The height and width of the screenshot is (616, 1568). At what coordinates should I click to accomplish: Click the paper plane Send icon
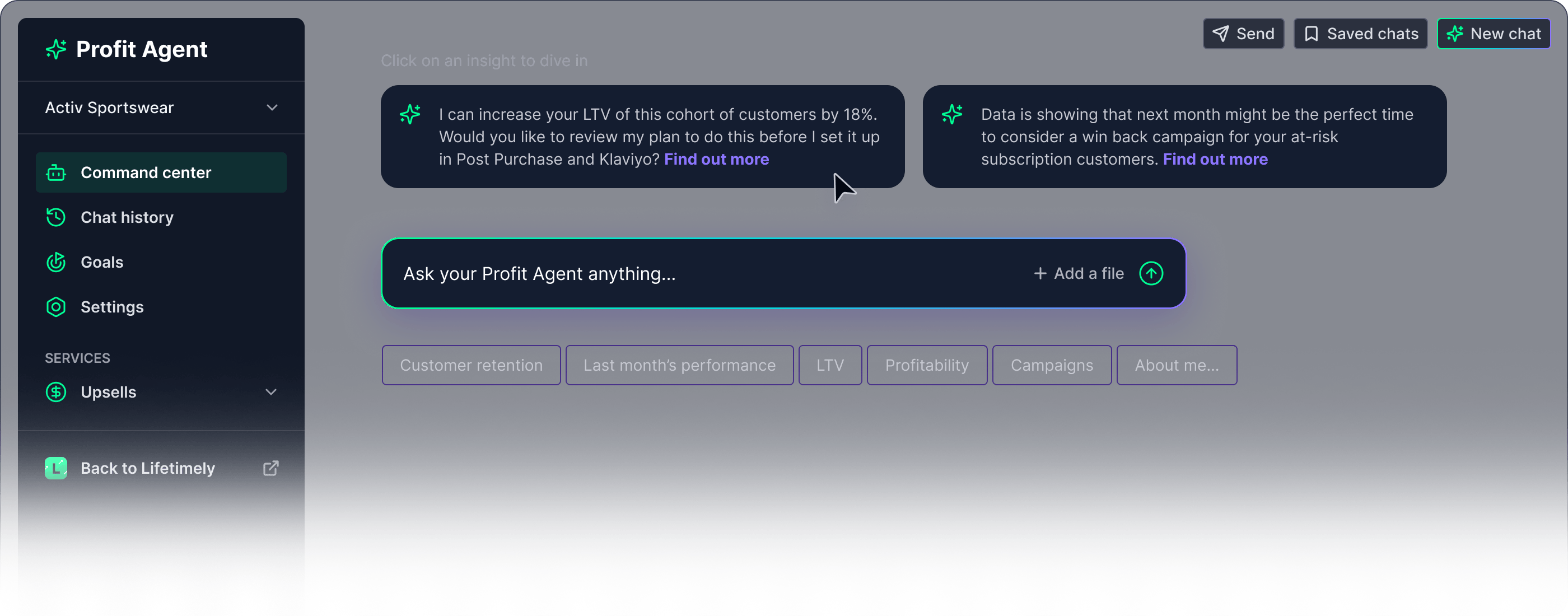pos(1220,34)
